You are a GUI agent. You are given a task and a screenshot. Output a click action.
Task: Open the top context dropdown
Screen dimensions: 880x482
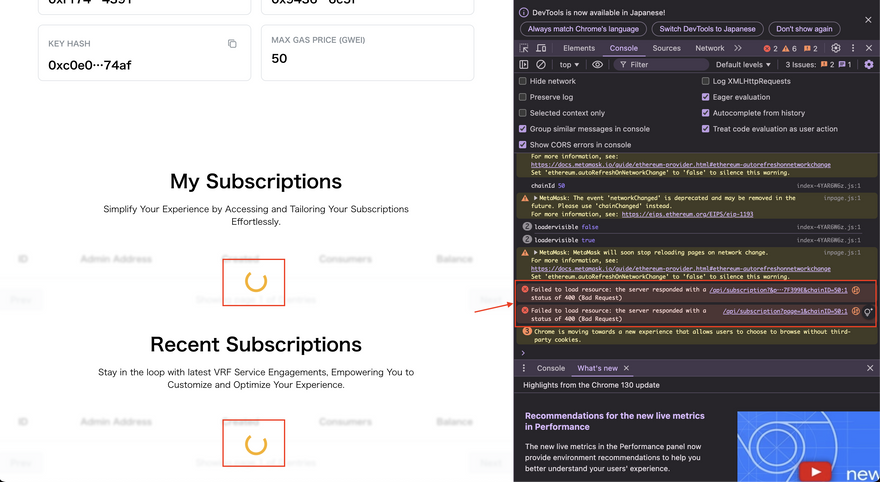(569, 65)
